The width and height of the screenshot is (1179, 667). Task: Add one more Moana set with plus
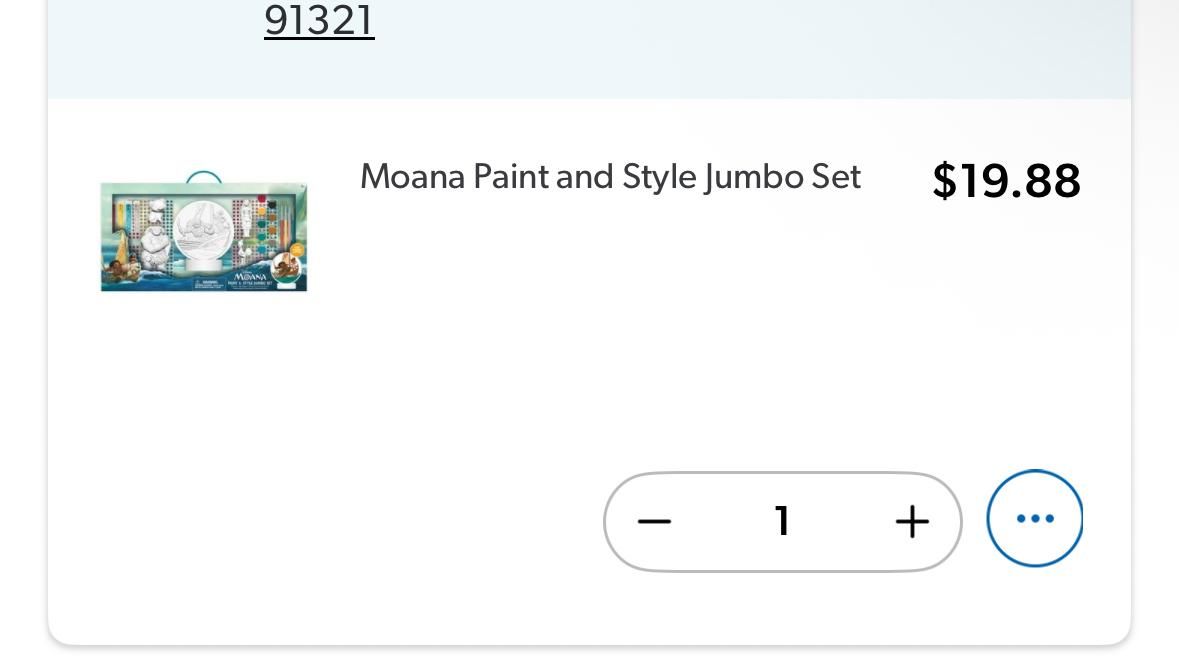point(911,521)
